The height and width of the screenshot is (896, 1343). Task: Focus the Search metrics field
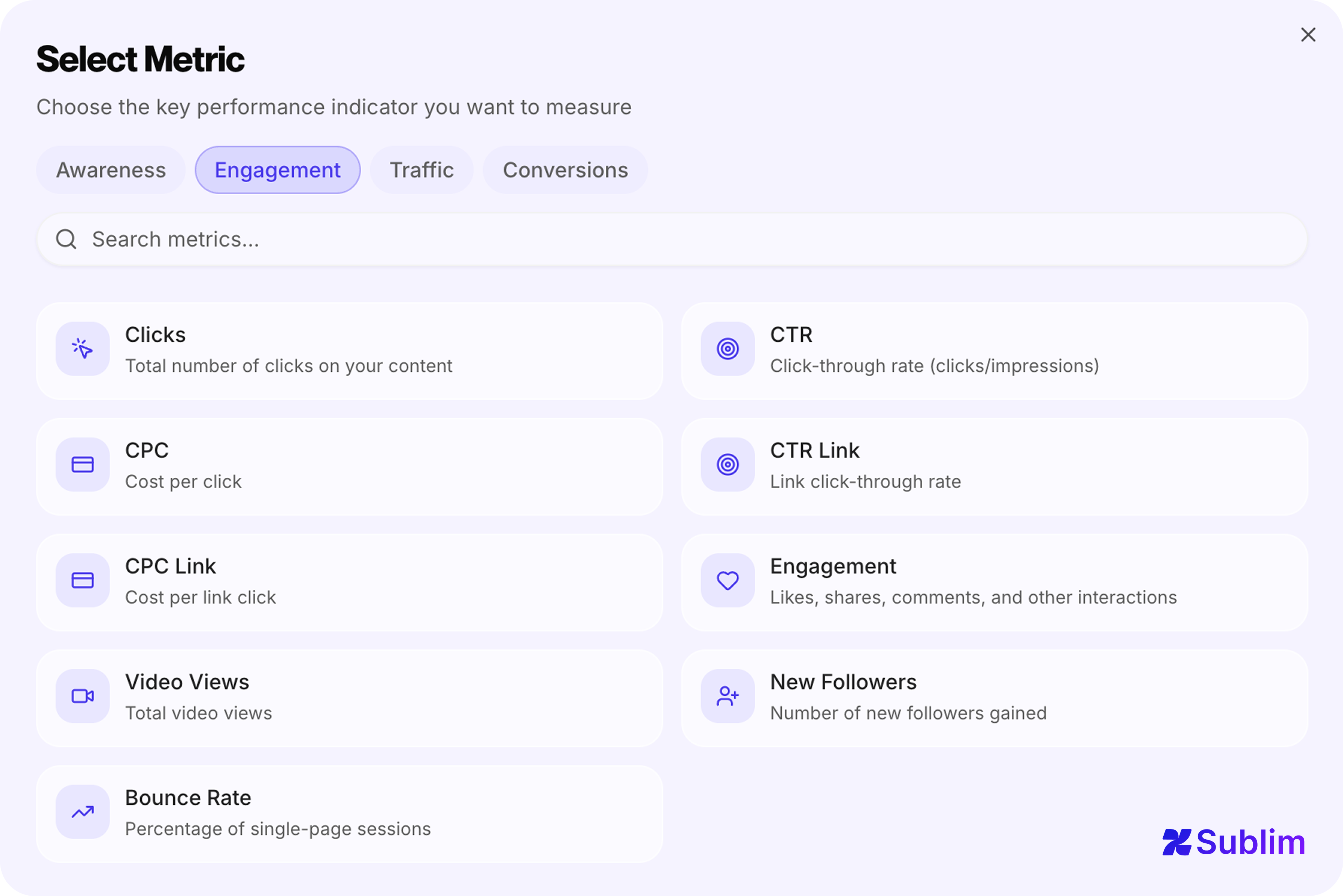coord(671,239)
